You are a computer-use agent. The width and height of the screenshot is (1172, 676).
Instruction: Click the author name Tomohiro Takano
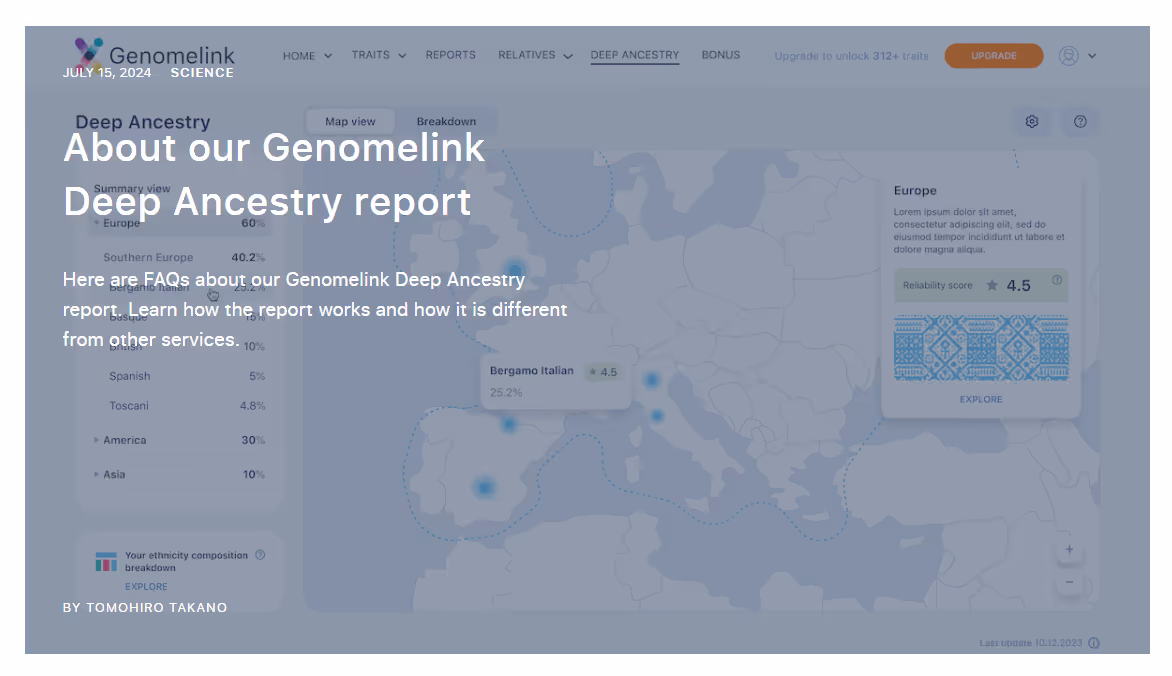coord(156,607)
